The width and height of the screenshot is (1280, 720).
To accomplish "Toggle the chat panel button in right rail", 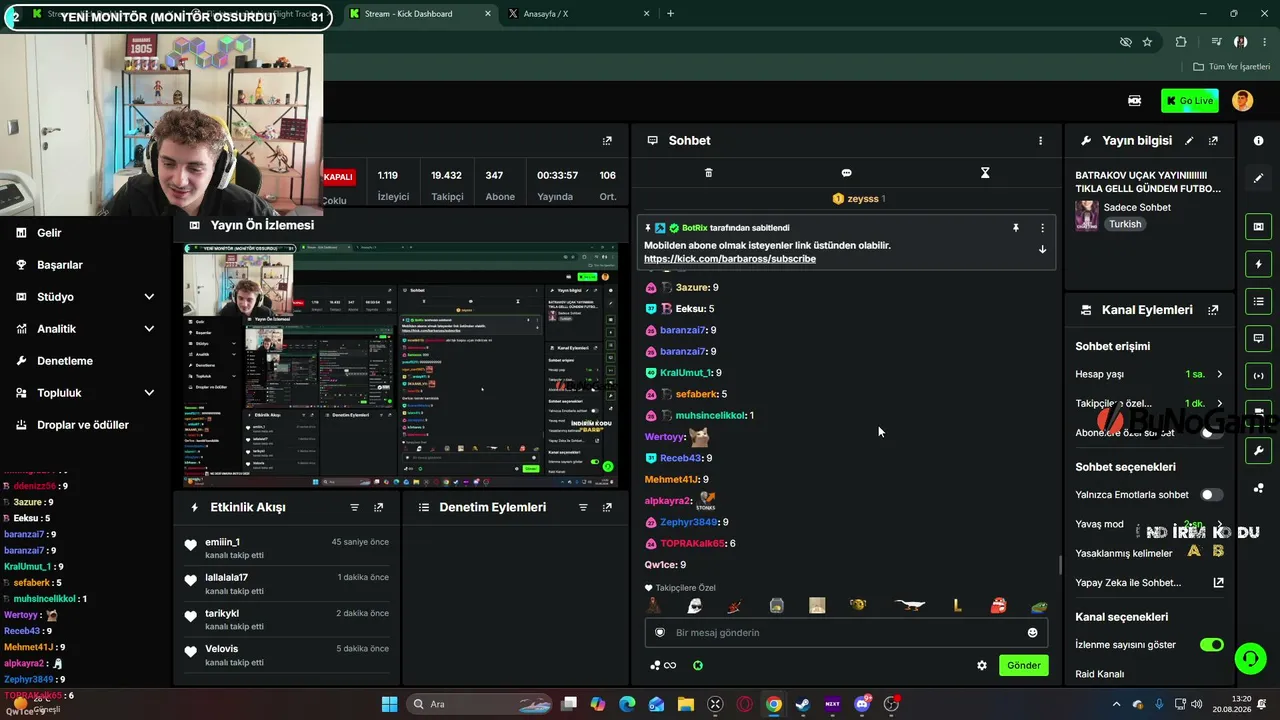I will (1258, 338).
